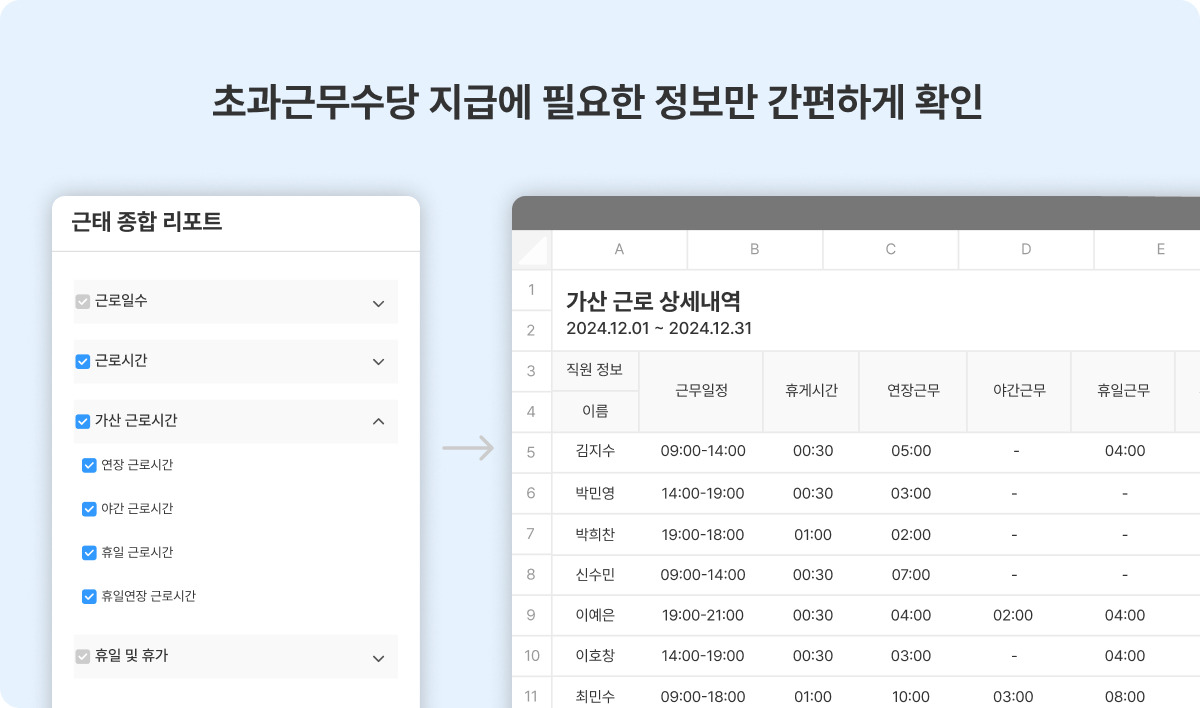
Task: Uncheck the 가산 근로시간 checkbox
Action: (83, 422)
